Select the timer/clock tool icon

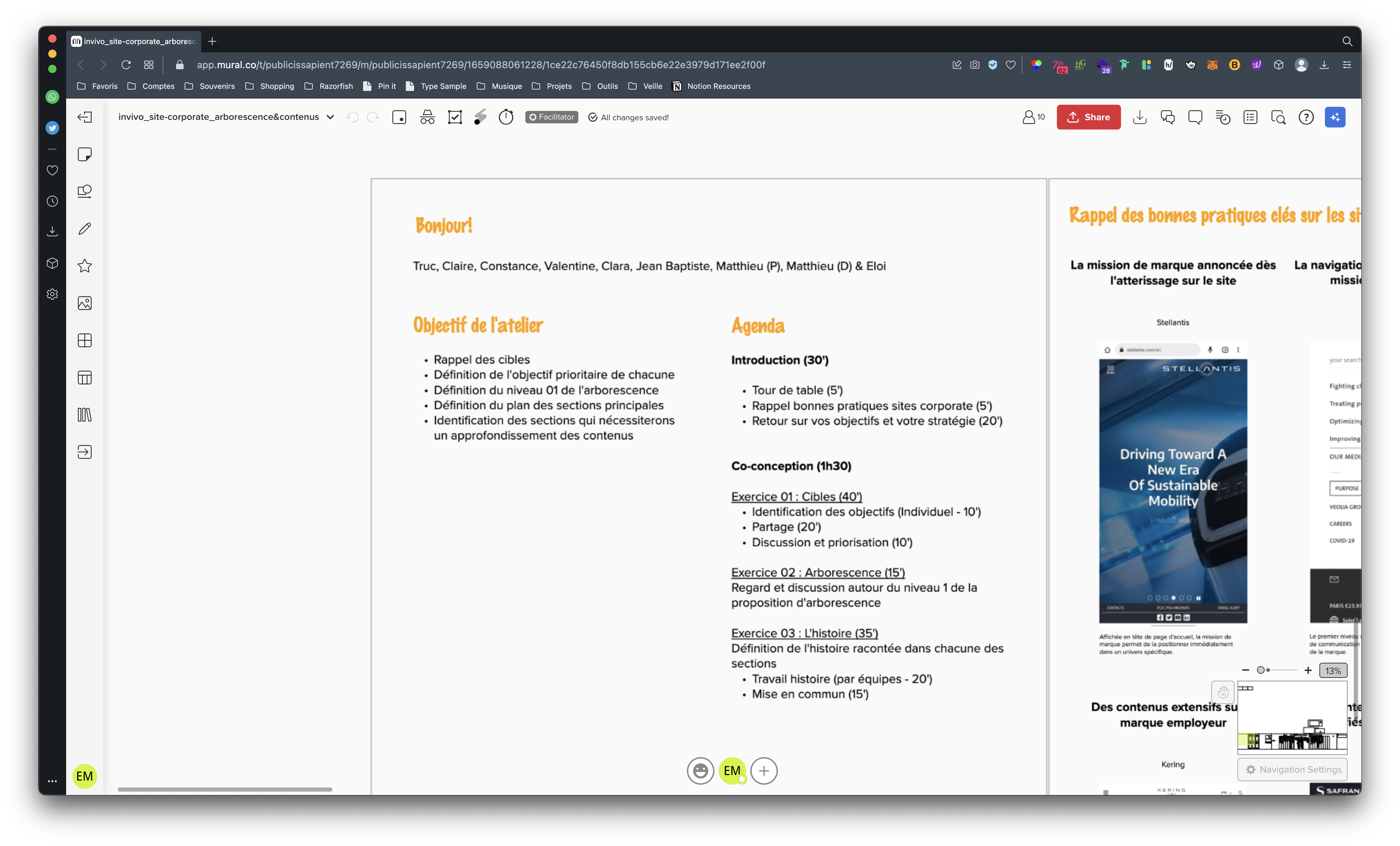(x=507, y=117)
